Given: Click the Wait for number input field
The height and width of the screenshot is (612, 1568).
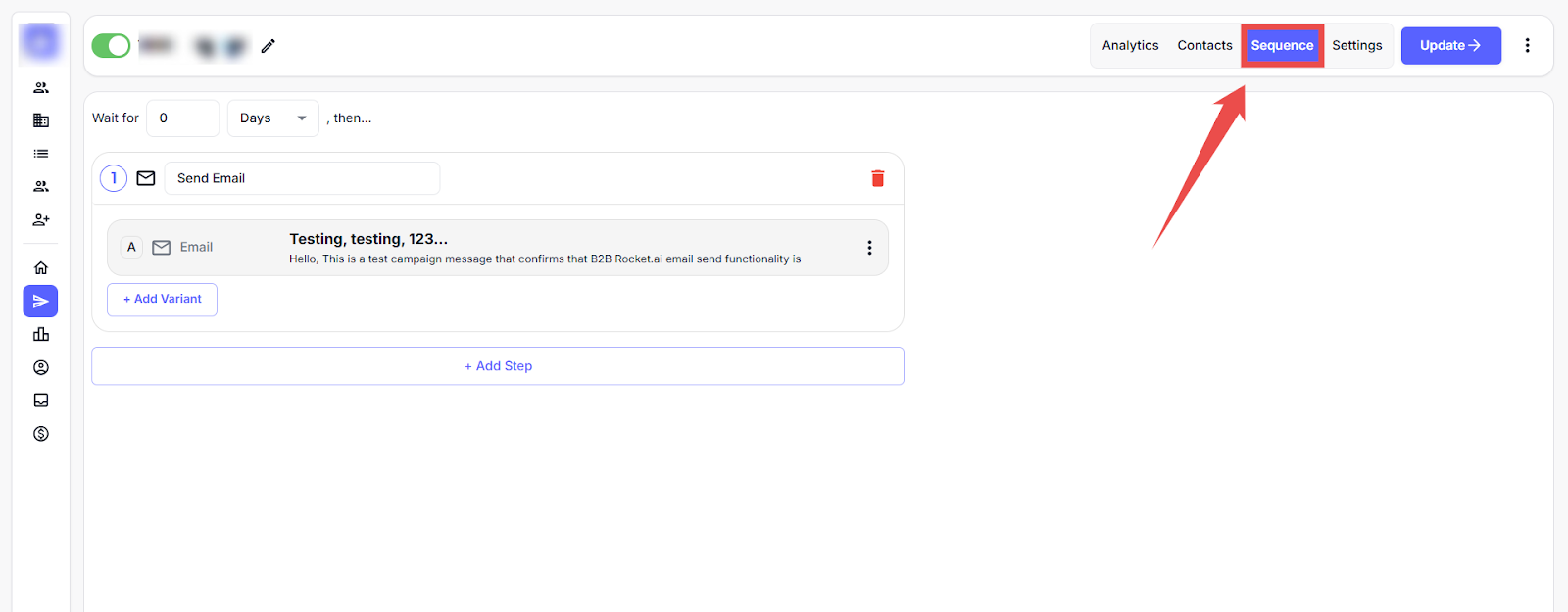Looking at the screenshot, I should (182, 118).
